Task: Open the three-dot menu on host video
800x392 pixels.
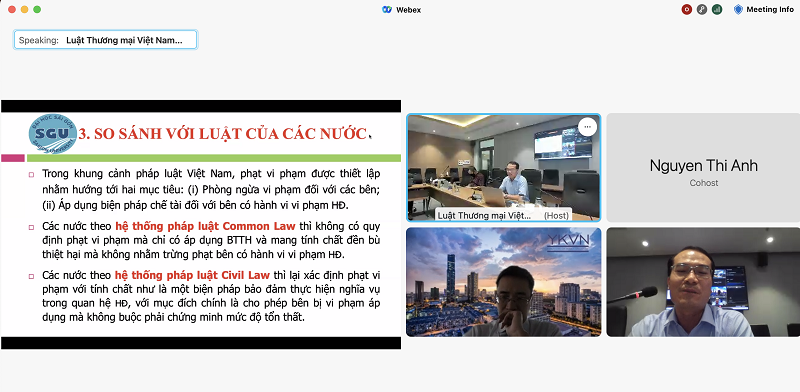Action: coord(587,127)
